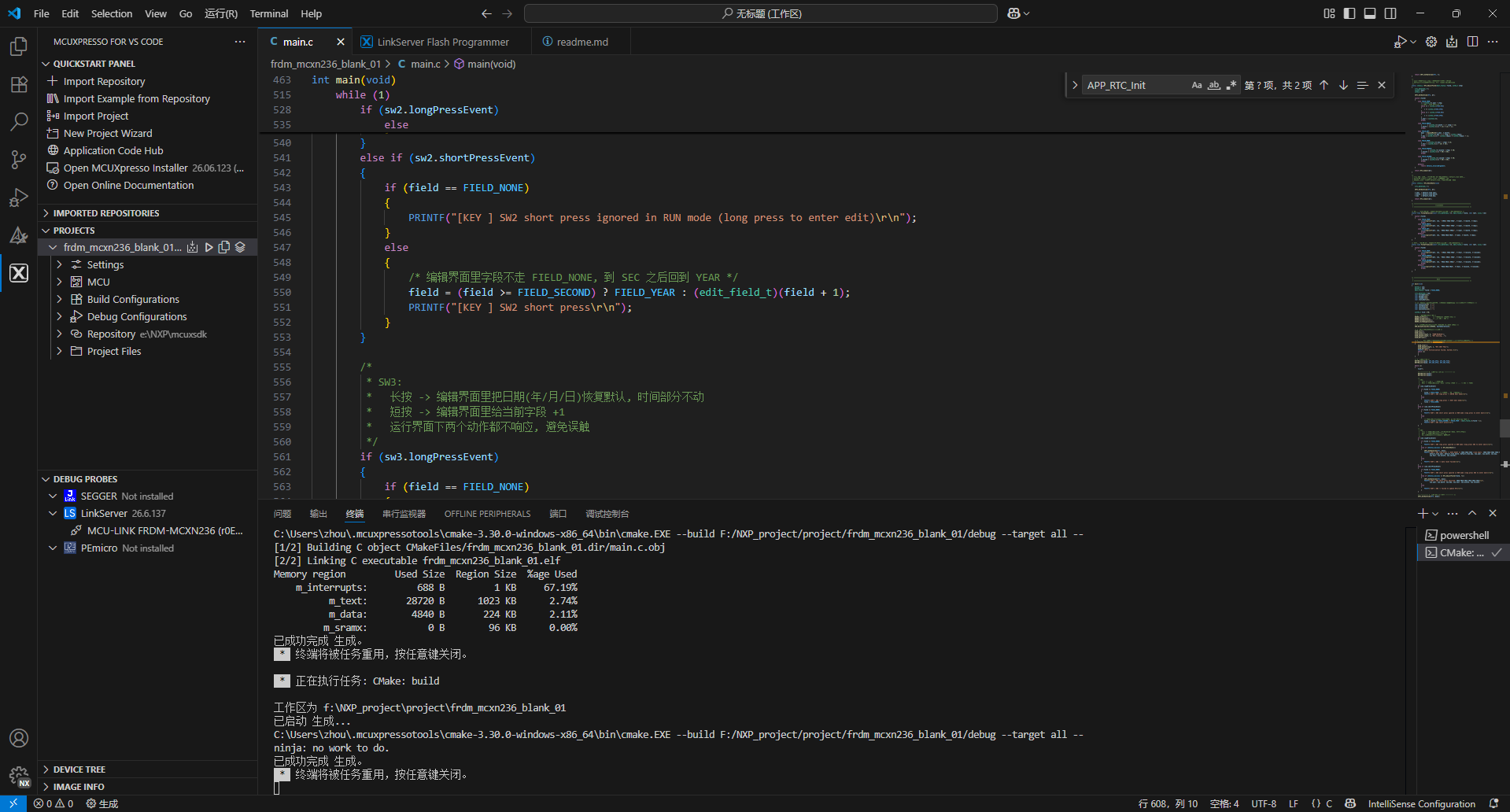Toggle the primary side bar visibility
The width and height of the screenshot is (1510, 812).
1349,13
